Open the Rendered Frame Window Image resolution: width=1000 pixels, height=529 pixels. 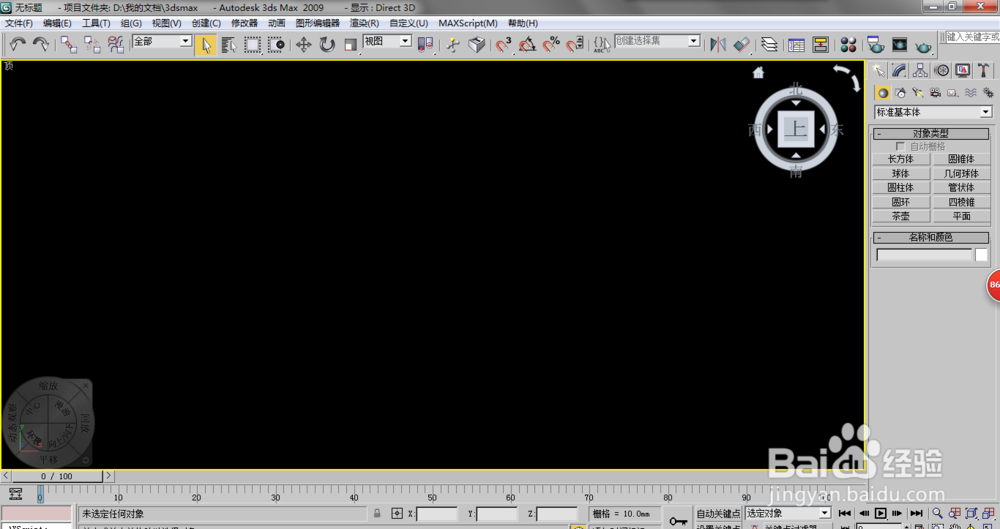(899, 45)
